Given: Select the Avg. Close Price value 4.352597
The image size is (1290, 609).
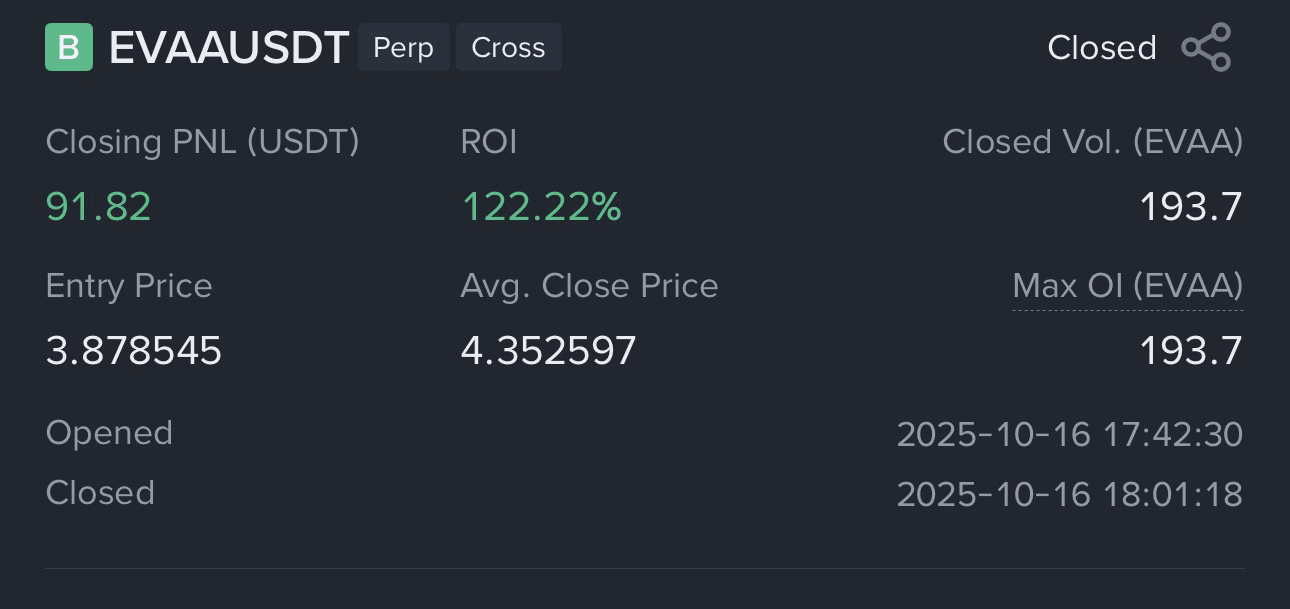Looking at the screenshot, I should (548, 351).
